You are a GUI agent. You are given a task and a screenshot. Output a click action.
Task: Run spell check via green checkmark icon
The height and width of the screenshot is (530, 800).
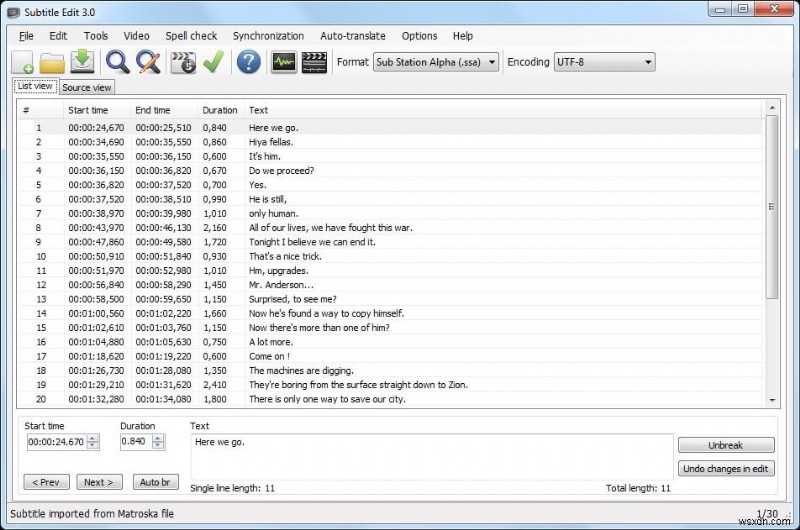point(213,62)
